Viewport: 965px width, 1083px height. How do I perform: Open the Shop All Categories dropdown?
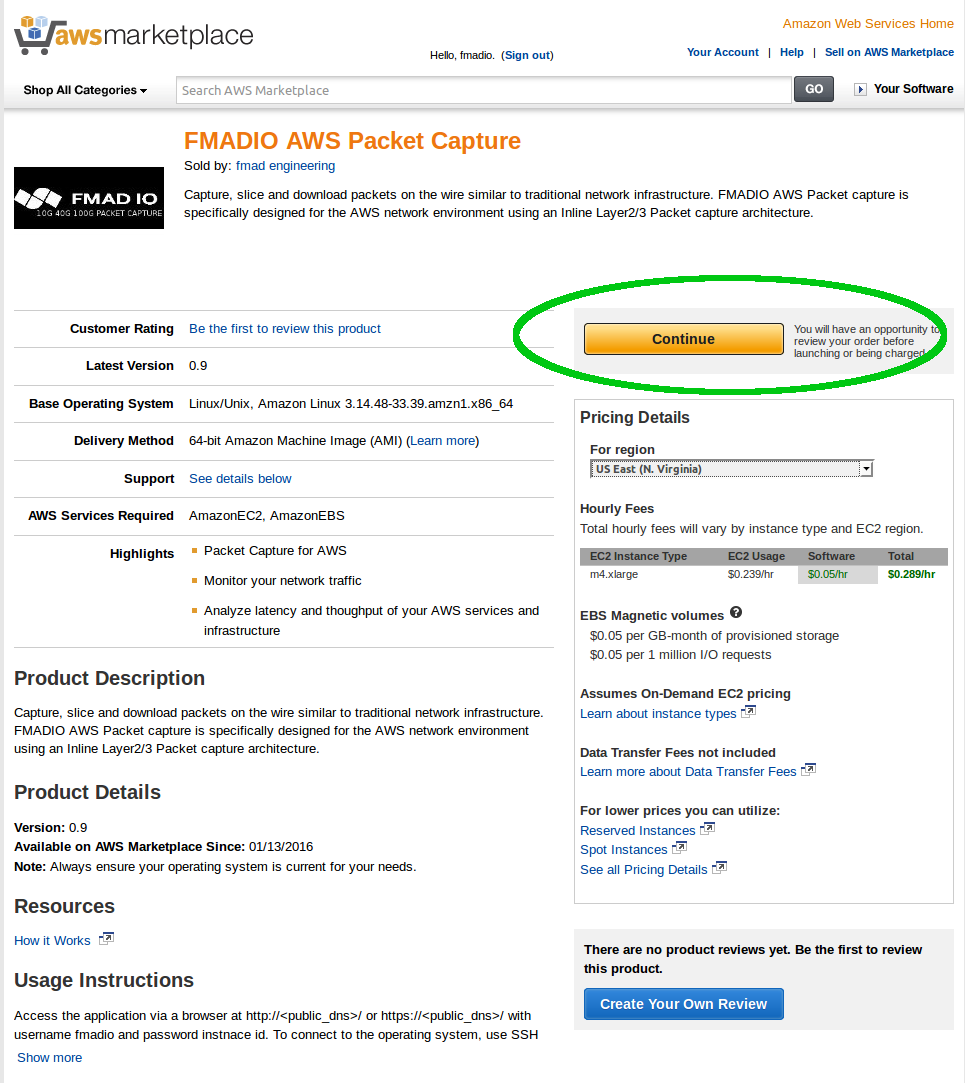[x=84, y=89]
